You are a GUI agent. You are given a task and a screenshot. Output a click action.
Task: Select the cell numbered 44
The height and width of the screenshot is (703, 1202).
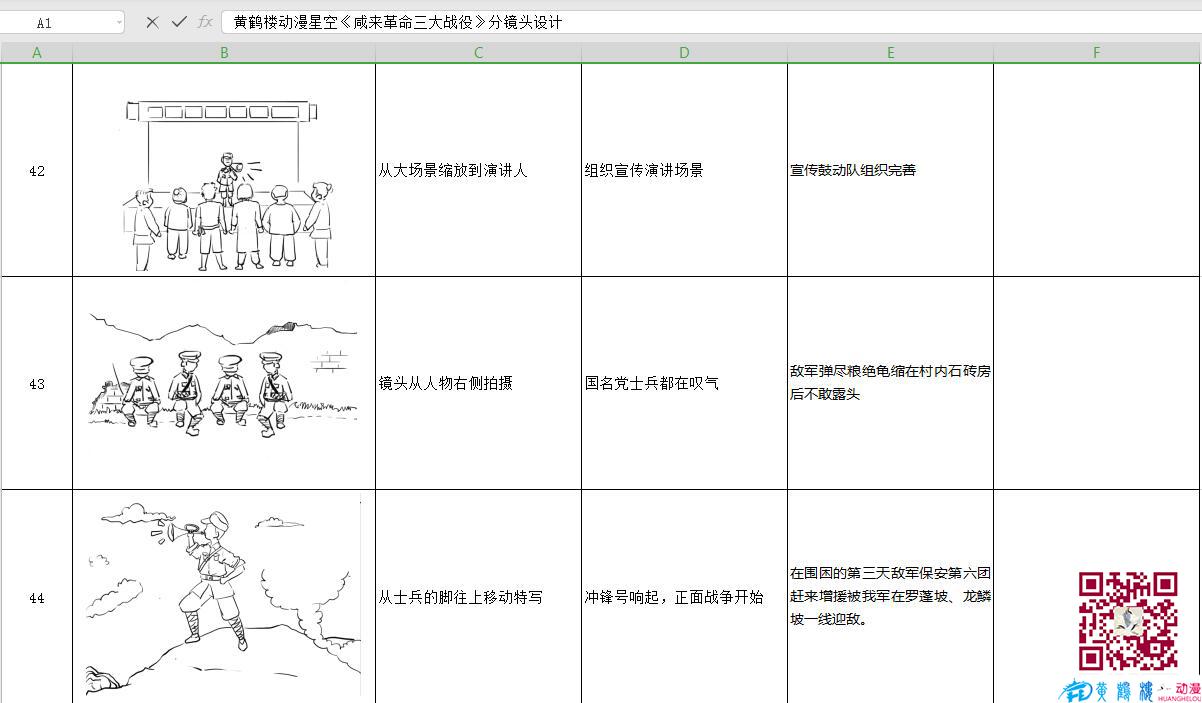pyautogui.click(x=37, y=597)
